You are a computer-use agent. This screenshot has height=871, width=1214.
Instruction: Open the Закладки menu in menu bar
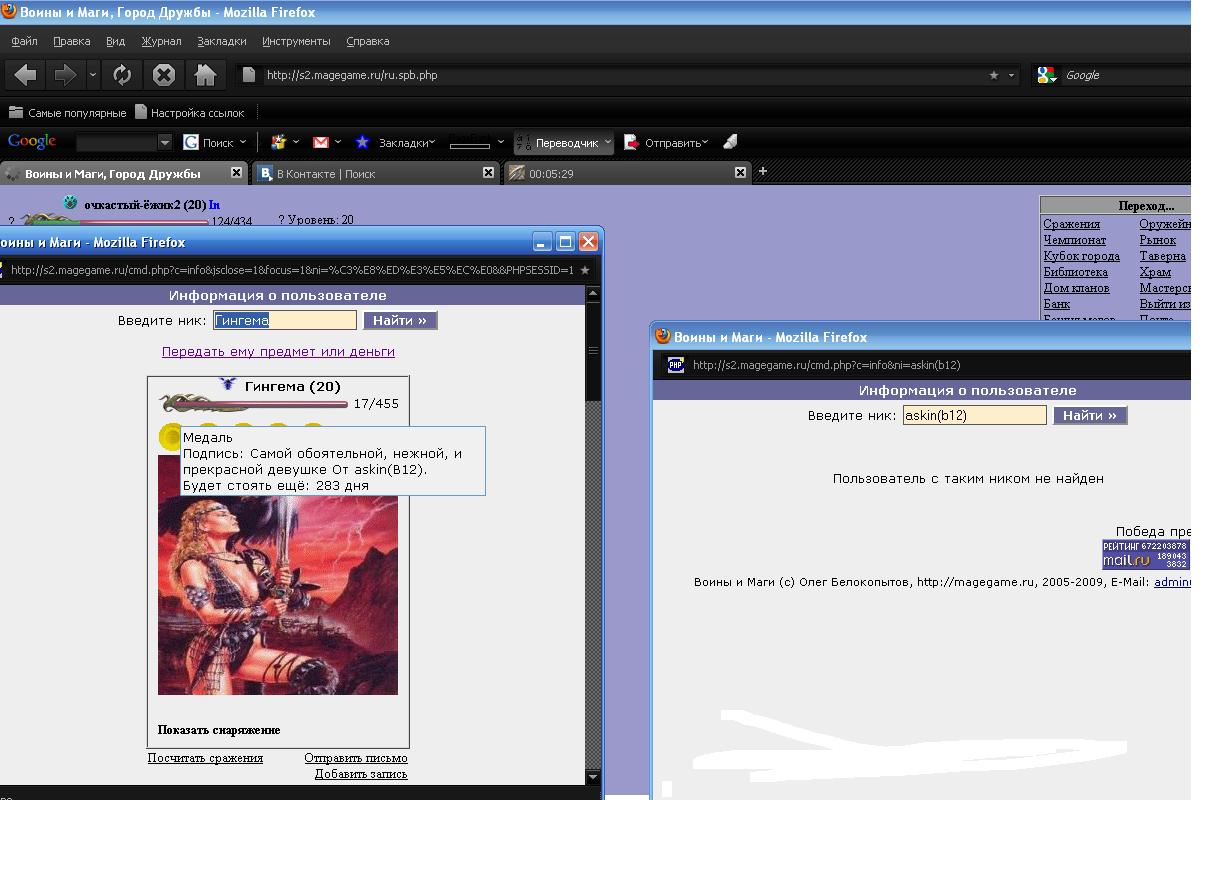[x=221, y=41]
